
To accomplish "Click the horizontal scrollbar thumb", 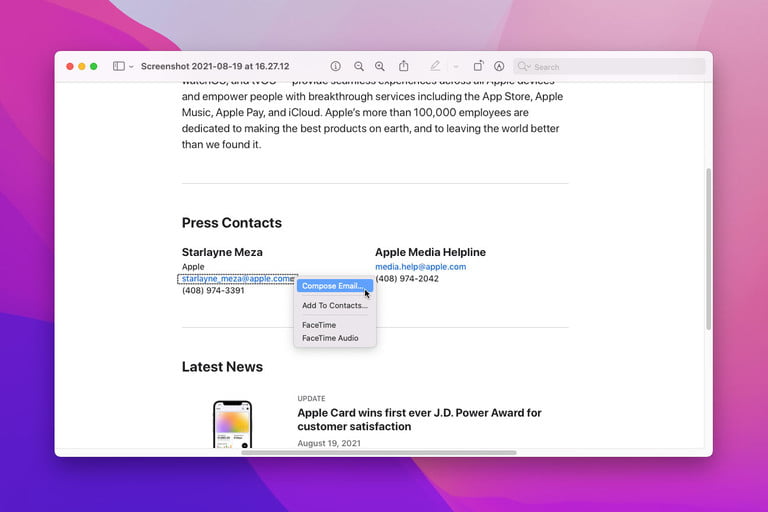I will (379, 453).
